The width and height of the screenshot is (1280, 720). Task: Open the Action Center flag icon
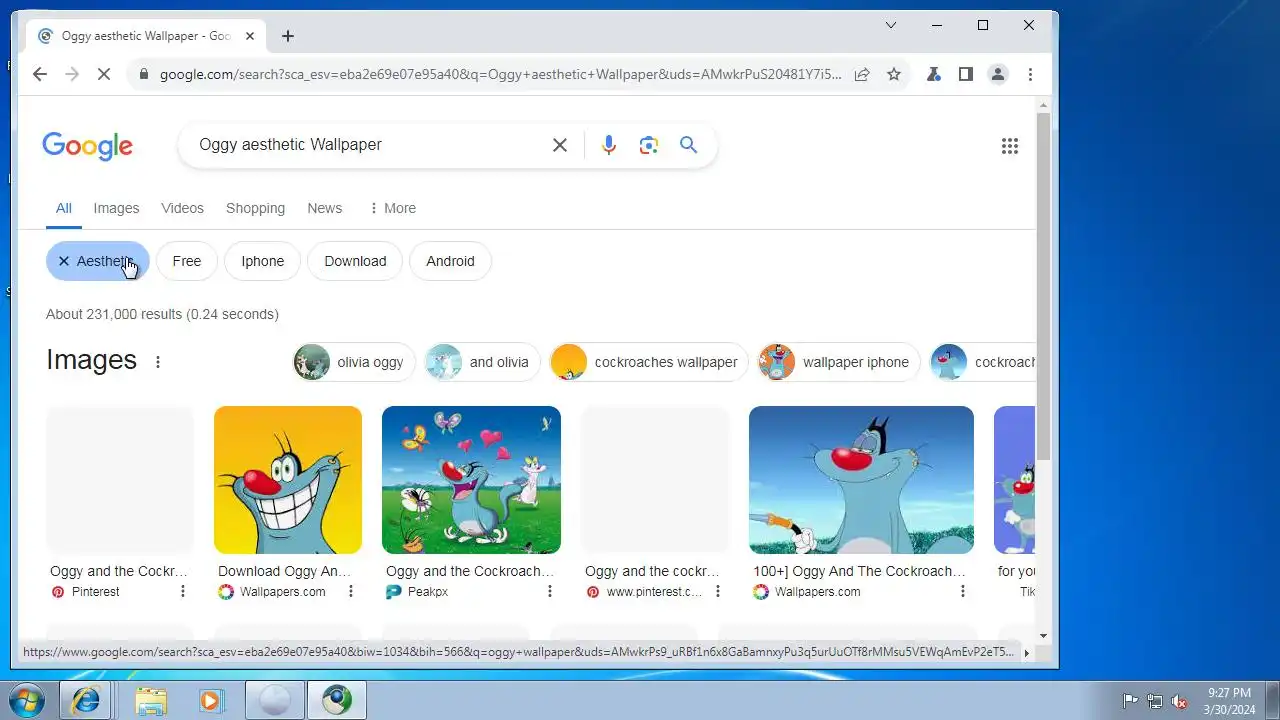click(1130, 701)
